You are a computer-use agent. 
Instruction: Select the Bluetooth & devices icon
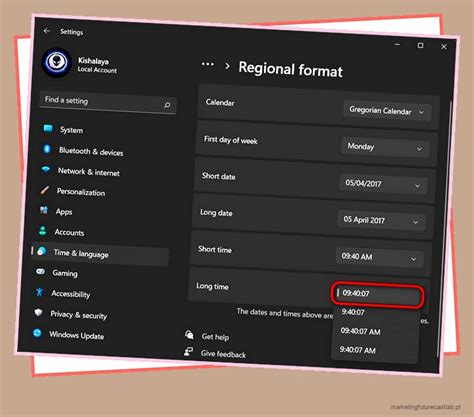pyautogui.click(x=47, y=149)
